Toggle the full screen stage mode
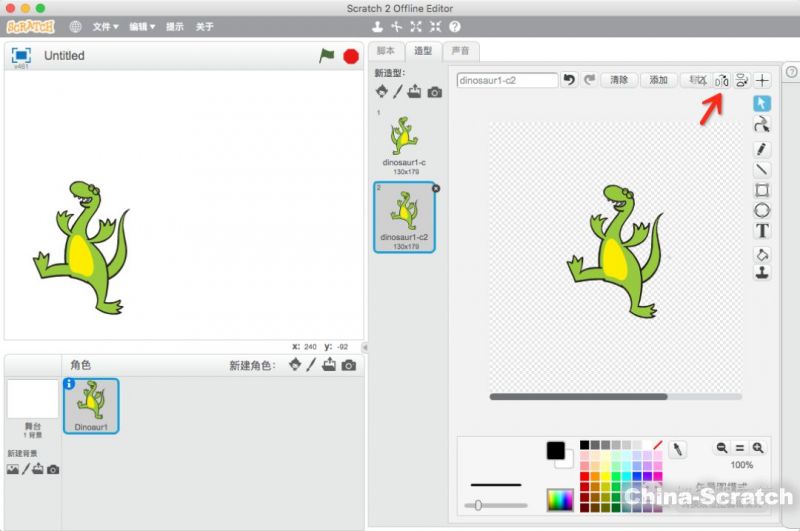Viewport: 800px width, 531px height. pos(21,56)
